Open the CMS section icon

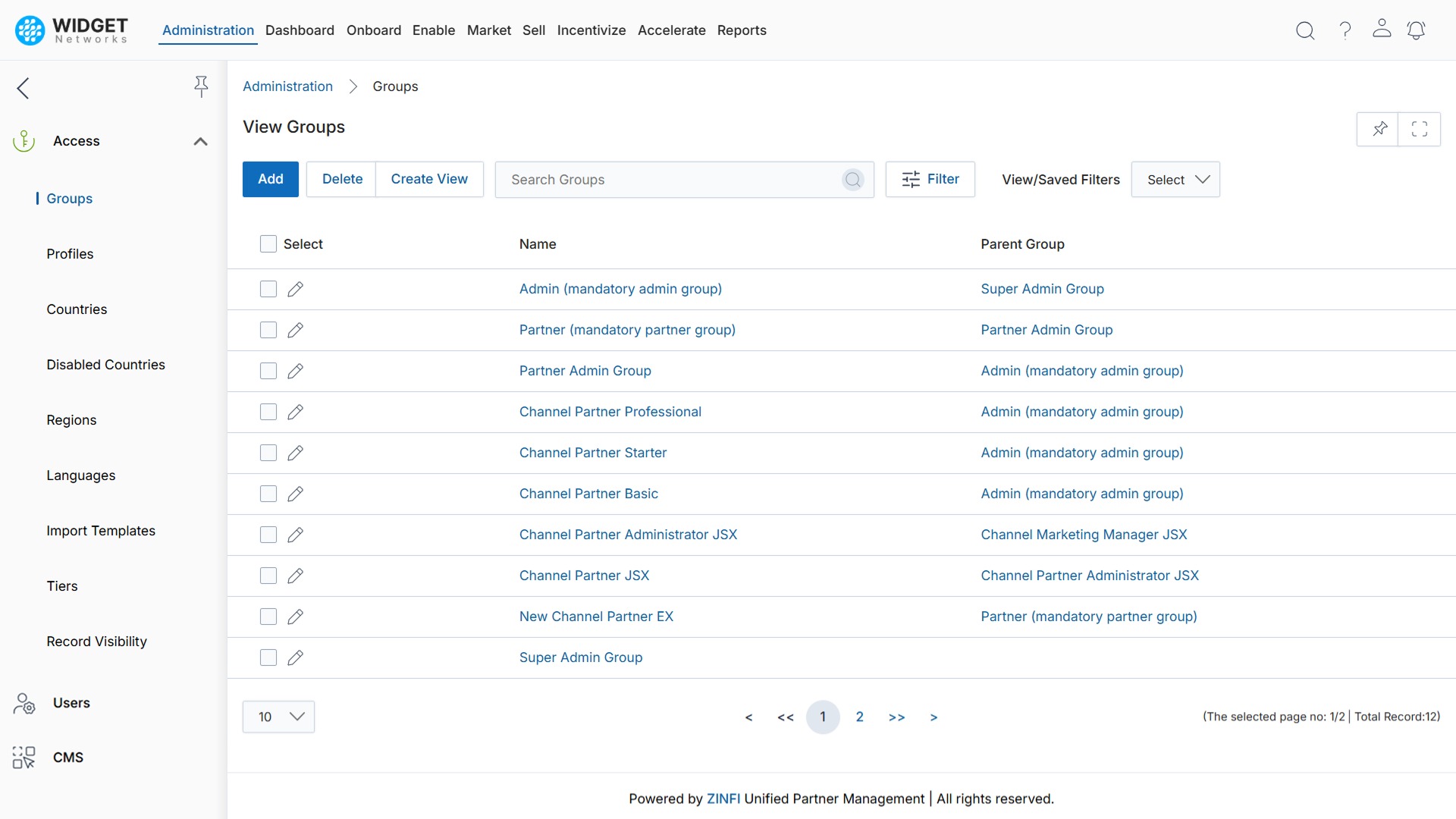pyautogui.click(x=24, y=757)
